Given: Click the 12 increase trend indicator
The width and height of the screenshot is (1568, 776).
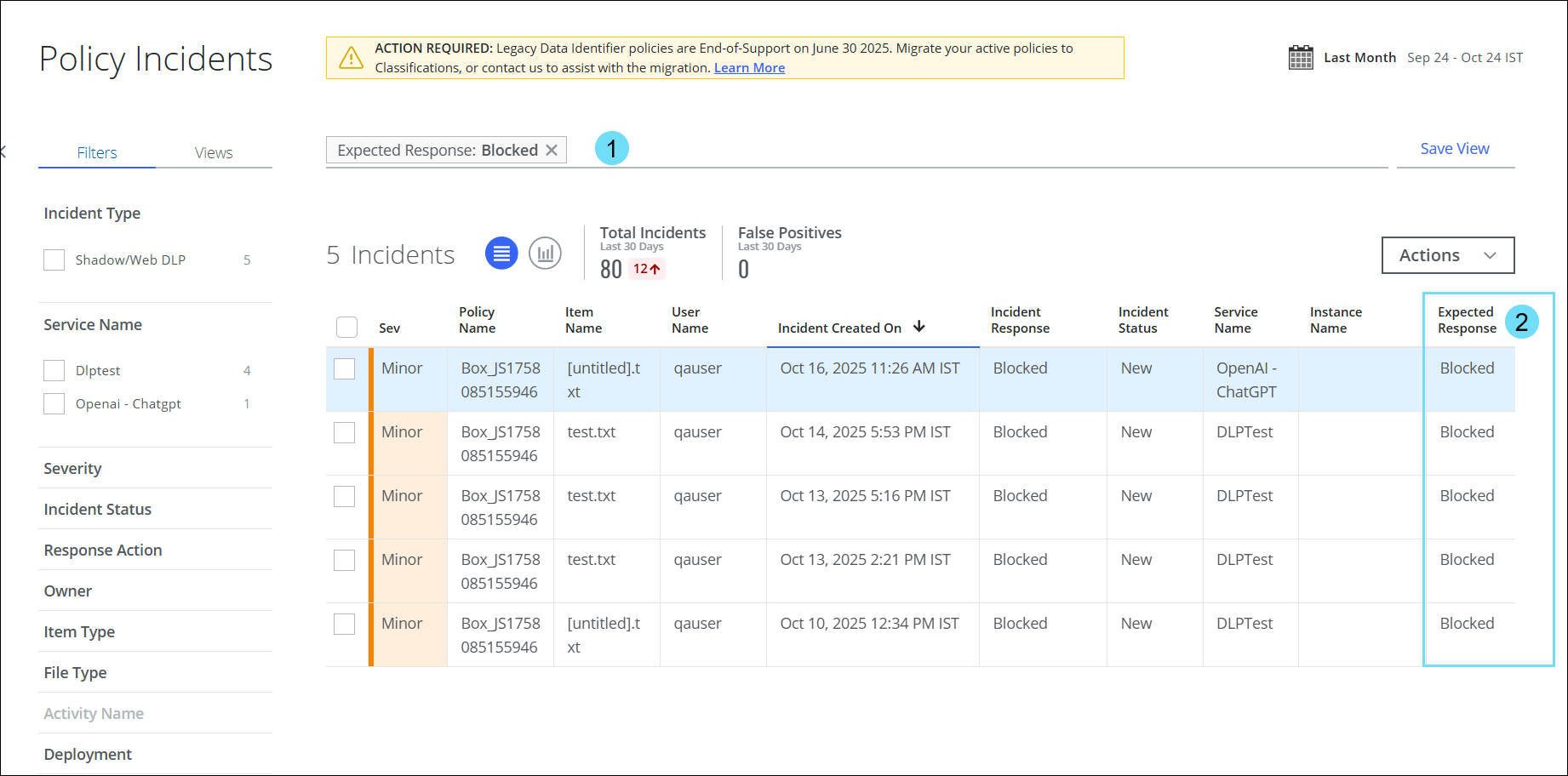Looking at the screenshot, I should click(x=646, y=269).
